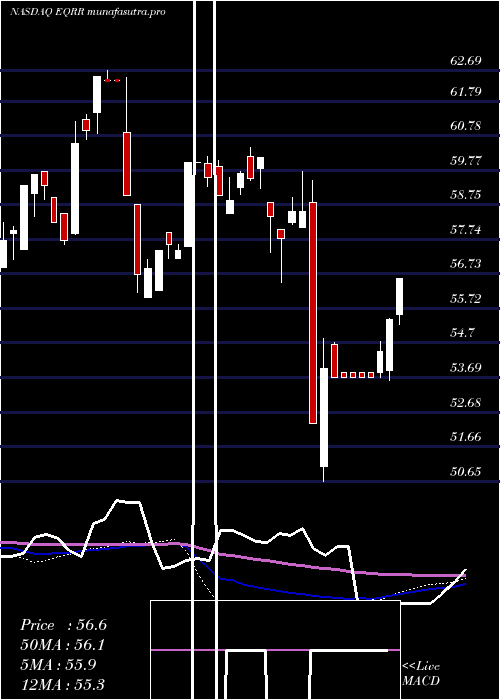500x700 pixels.
Task: Click the 57.74 price axis label
Action: pos(466,230)
